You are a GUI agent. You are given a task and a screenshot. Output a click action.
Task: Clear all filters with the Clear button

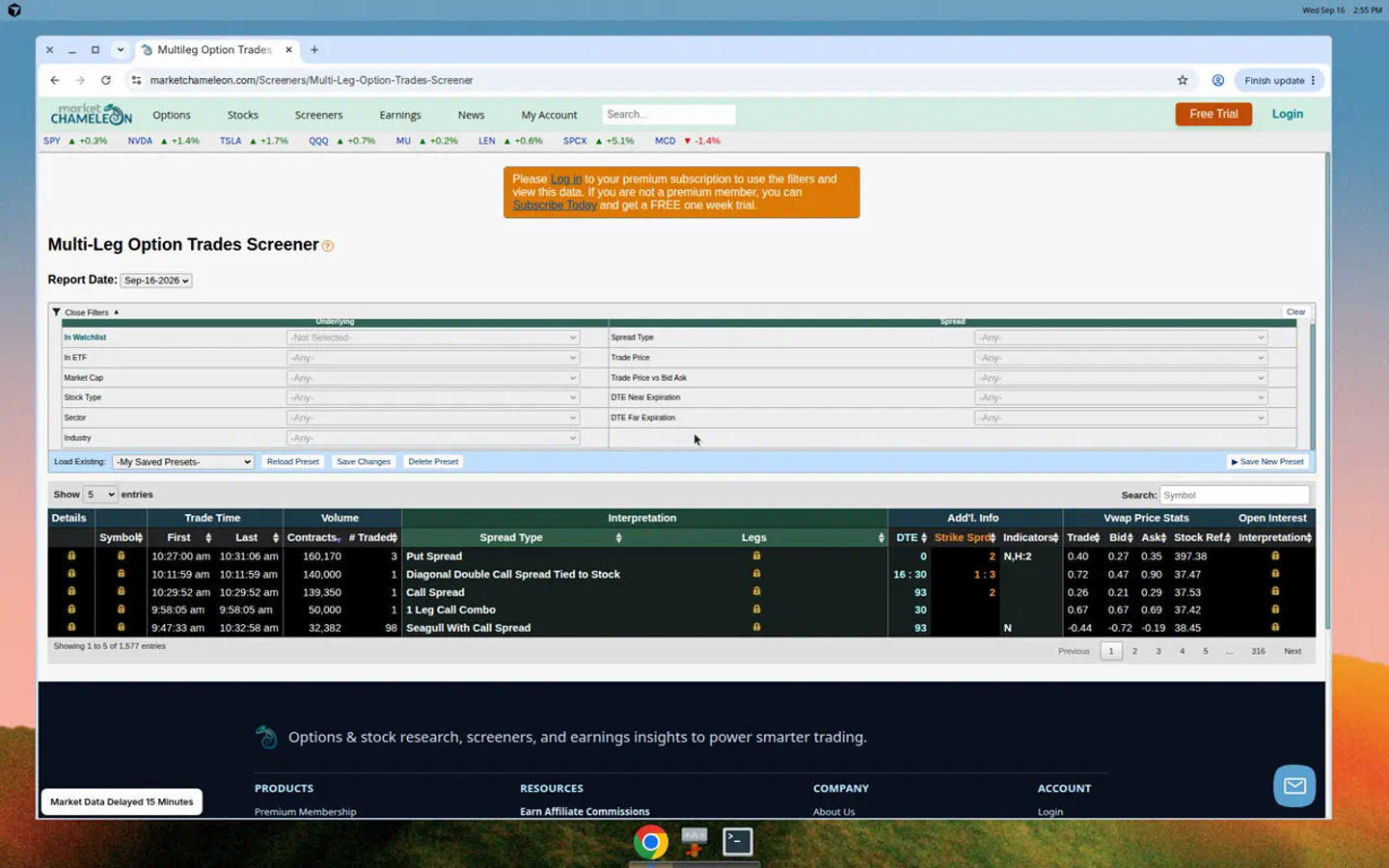[x=1295, y=312]
